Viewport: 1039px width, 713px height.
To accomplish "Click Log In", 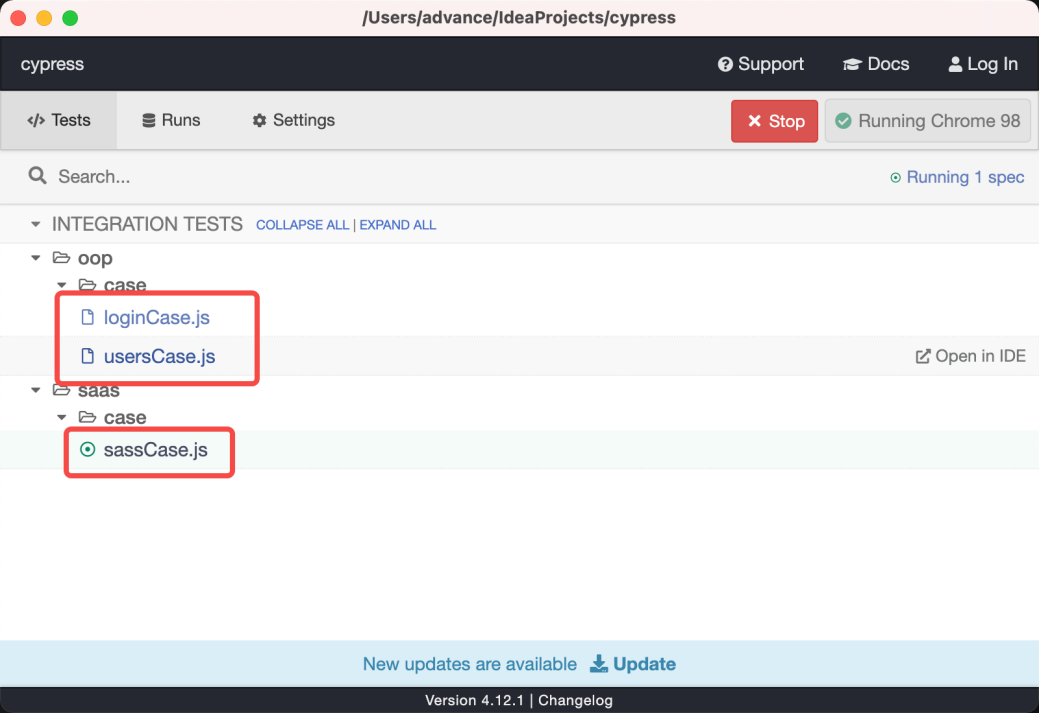I will [x=983, y=64].
